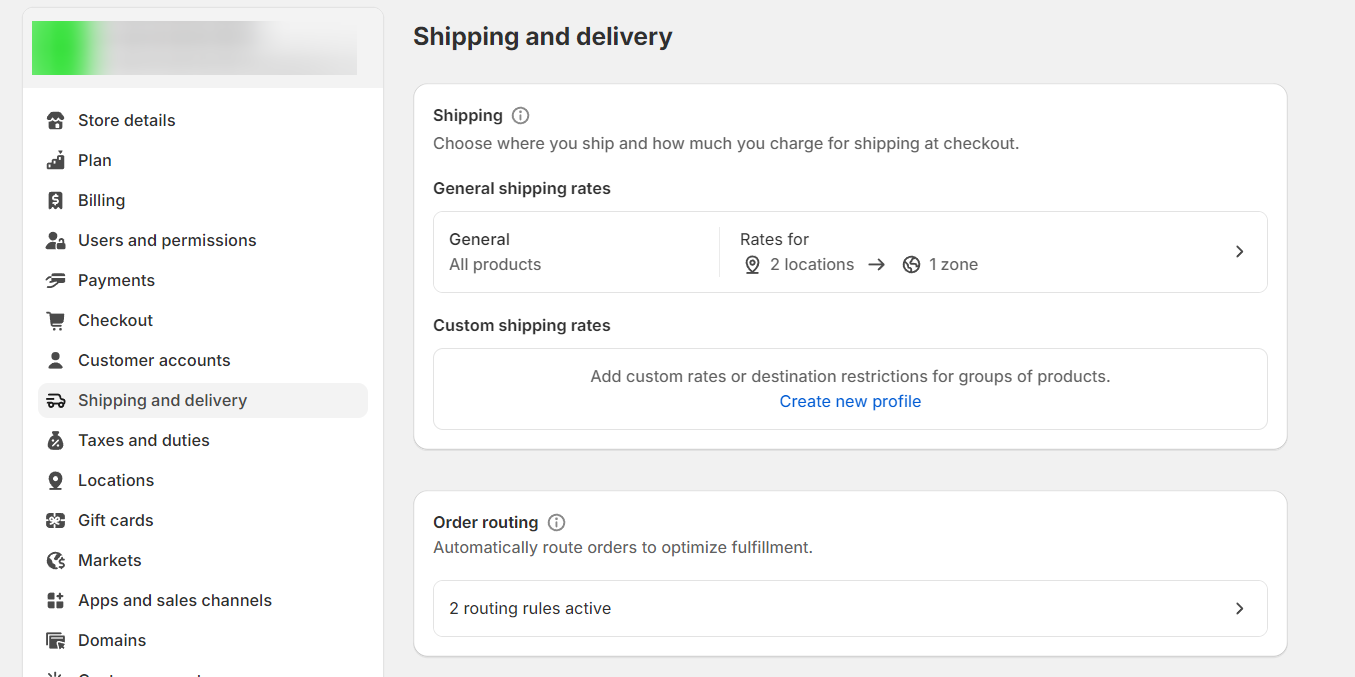The image size is (1355, 677).
Task: Go to Locations settings
Action: [116, 481]
